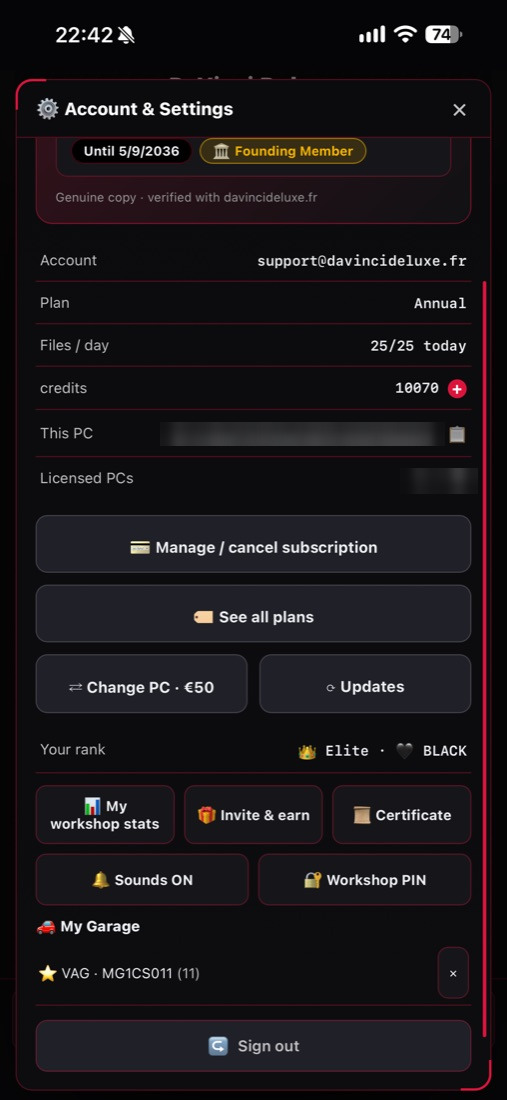The width and height of the screenshot is (507, 1100).
Task: Open Manage / cancel subscription
Action: coord(253,544)
